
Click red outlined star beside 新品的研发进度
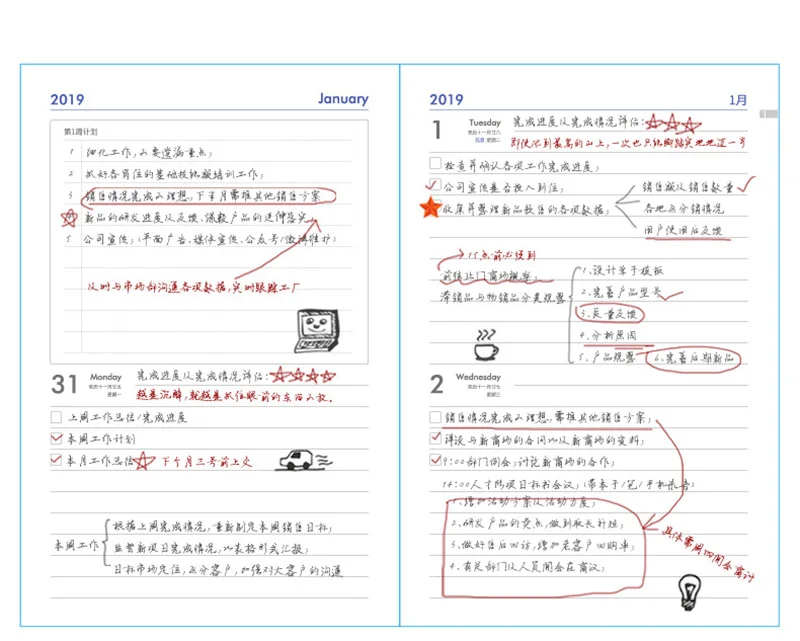click(x=69, y=218)
